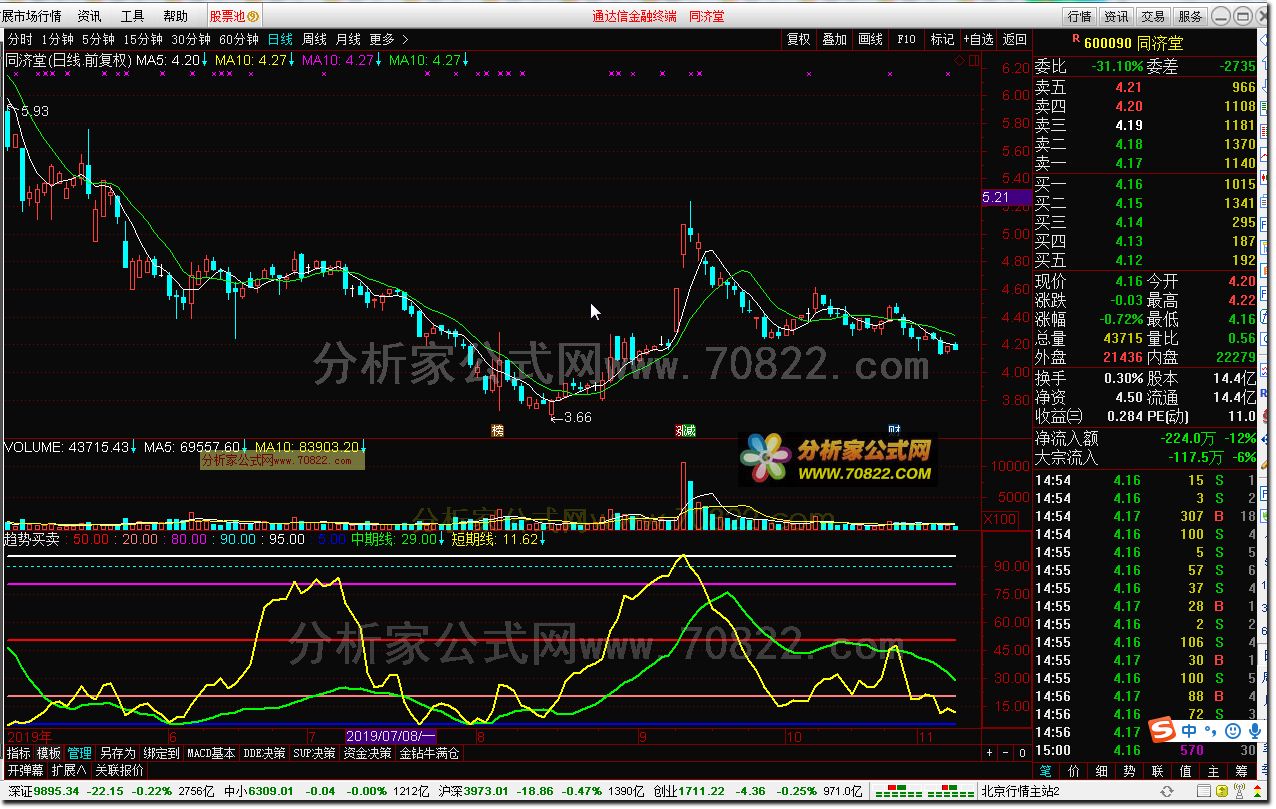The image size is (1276, 809).
Task: Open the 资讯 menu in menu bar
Action: [x=89, y=16]
